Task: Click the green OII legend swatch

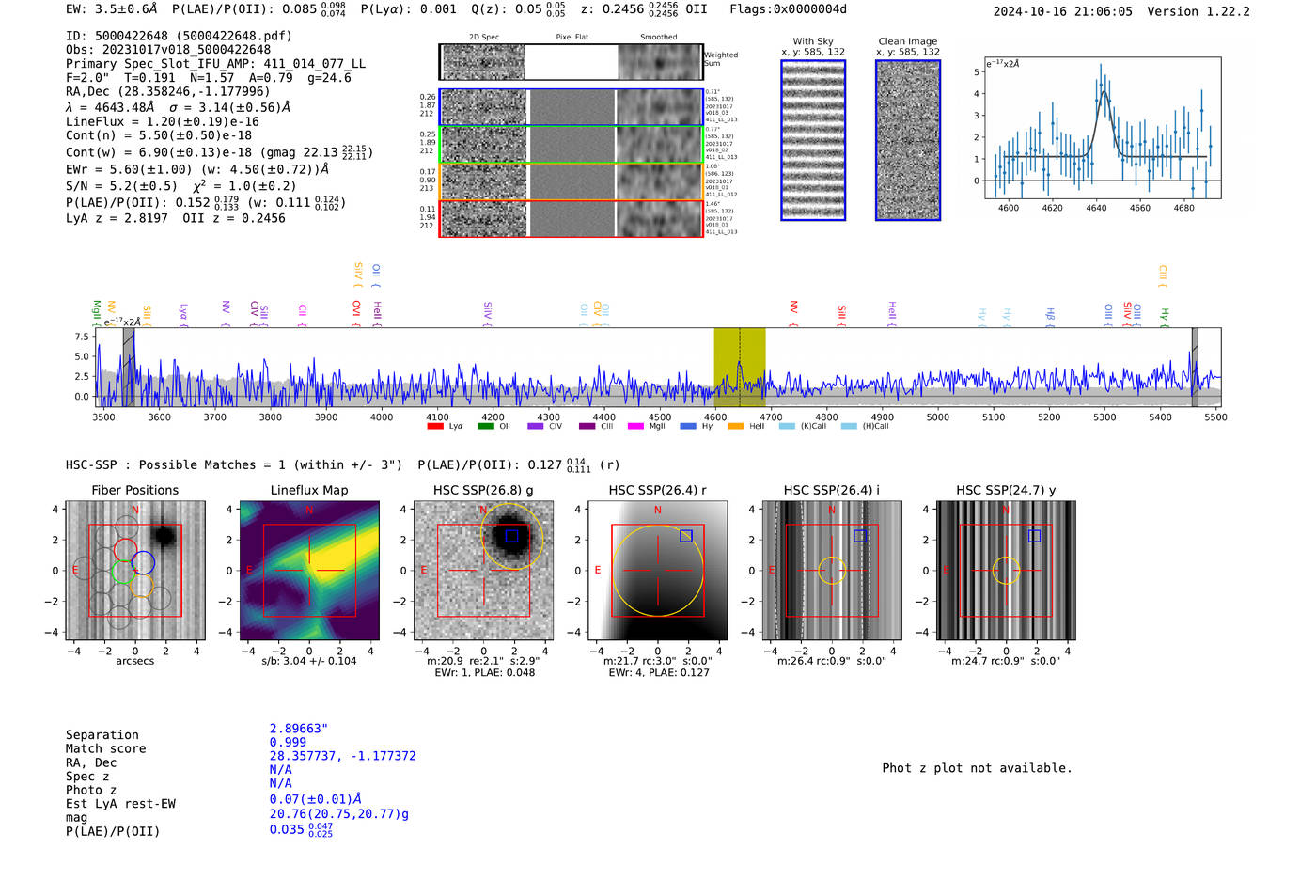Action: (485, 426)
